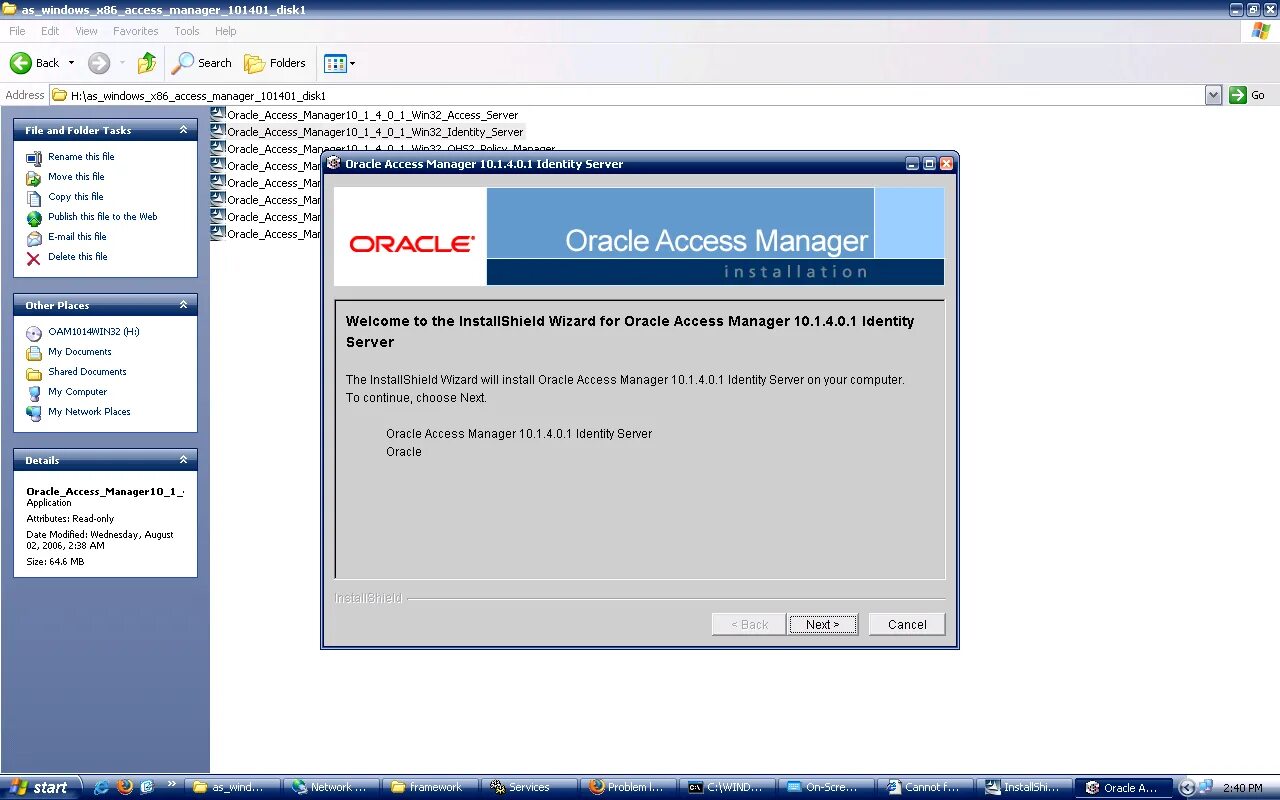
Task: Click the Go button beside address bar
Action: pos(1248,95)
